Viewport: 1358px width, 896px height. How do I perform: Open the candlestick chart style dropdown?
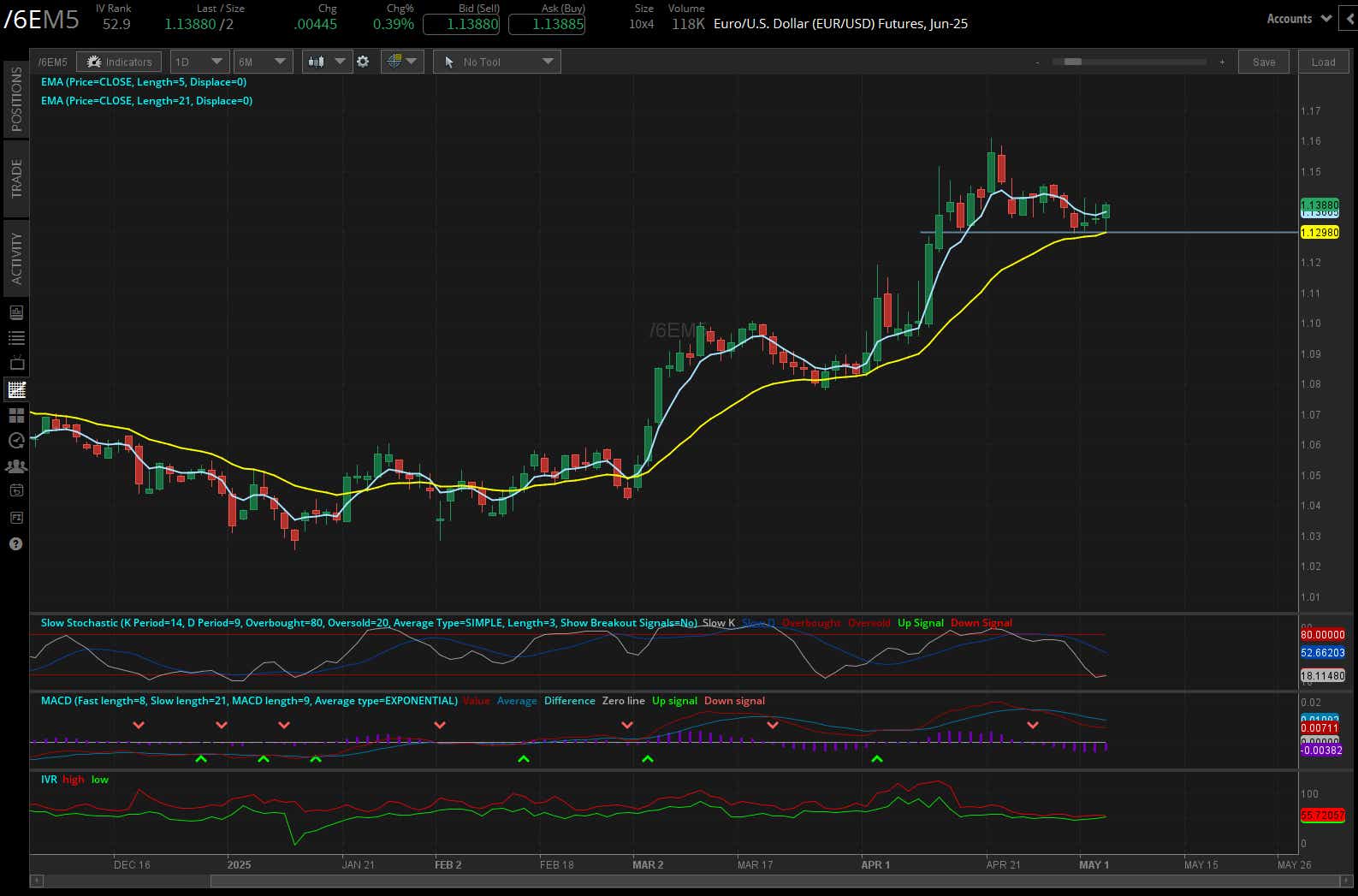tap(327, 62)
